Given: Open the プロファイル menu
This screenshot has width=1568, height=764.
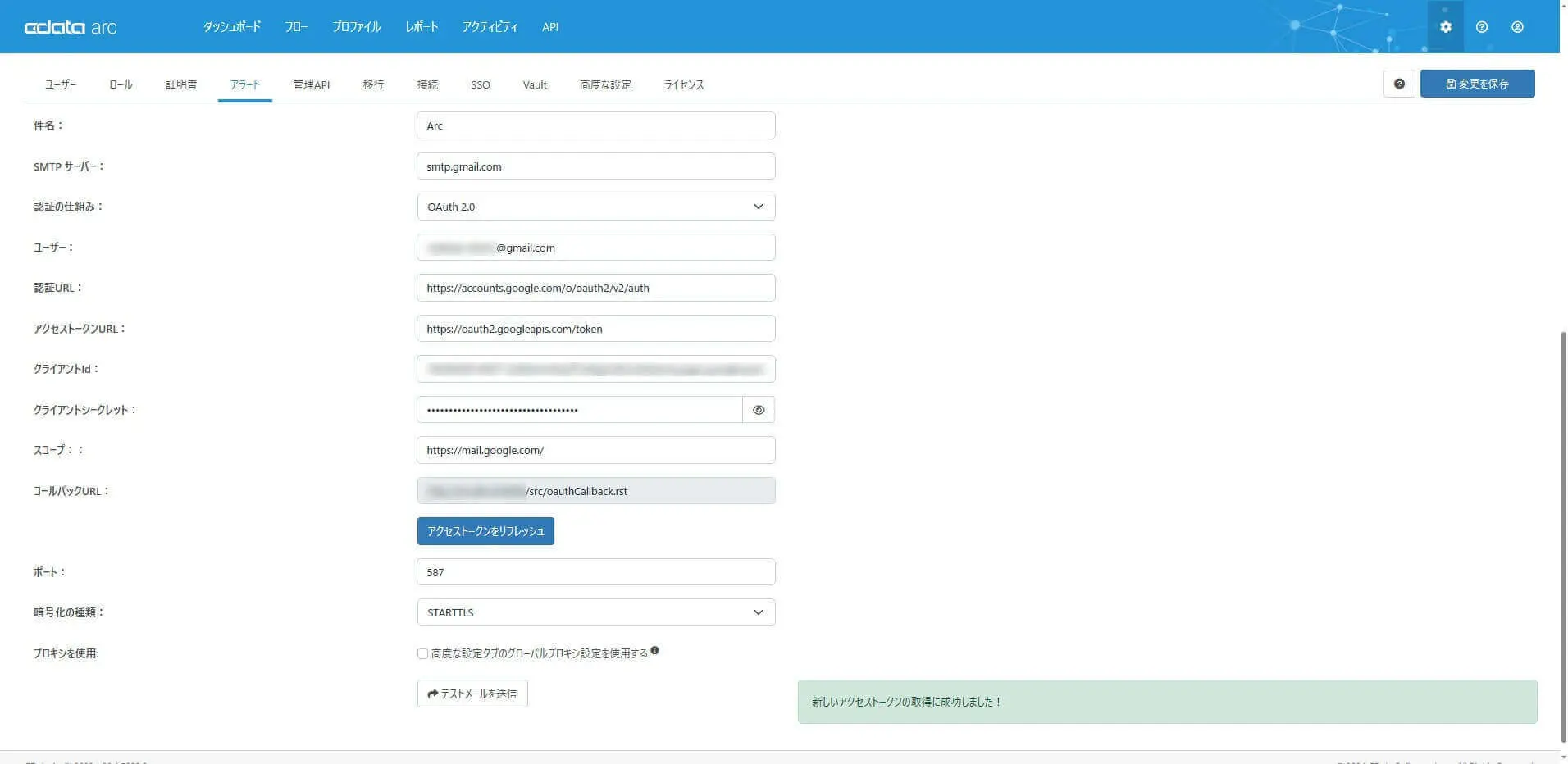Looking at the screenshot, I should click(x=357, y=27).
